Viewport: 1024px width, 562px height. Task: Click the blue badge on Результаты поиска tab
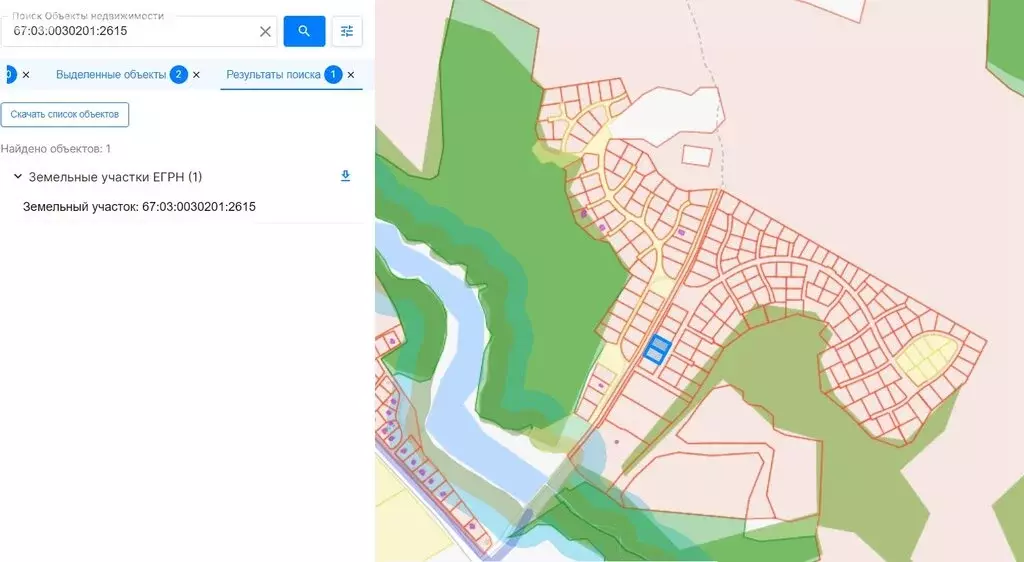[x=333, y=75]
